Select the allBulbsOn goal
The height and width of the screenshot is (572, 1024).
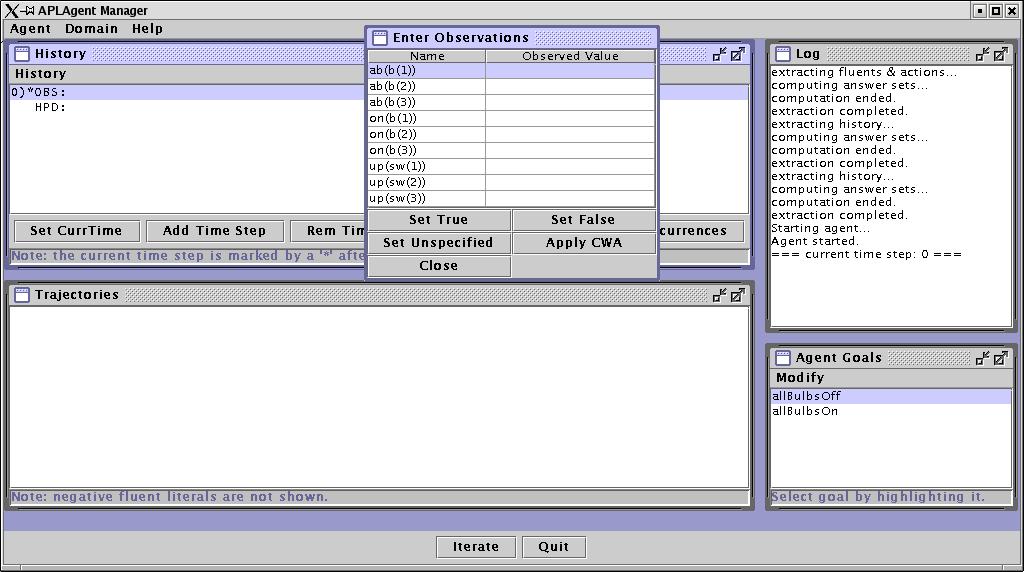point(805,412)
